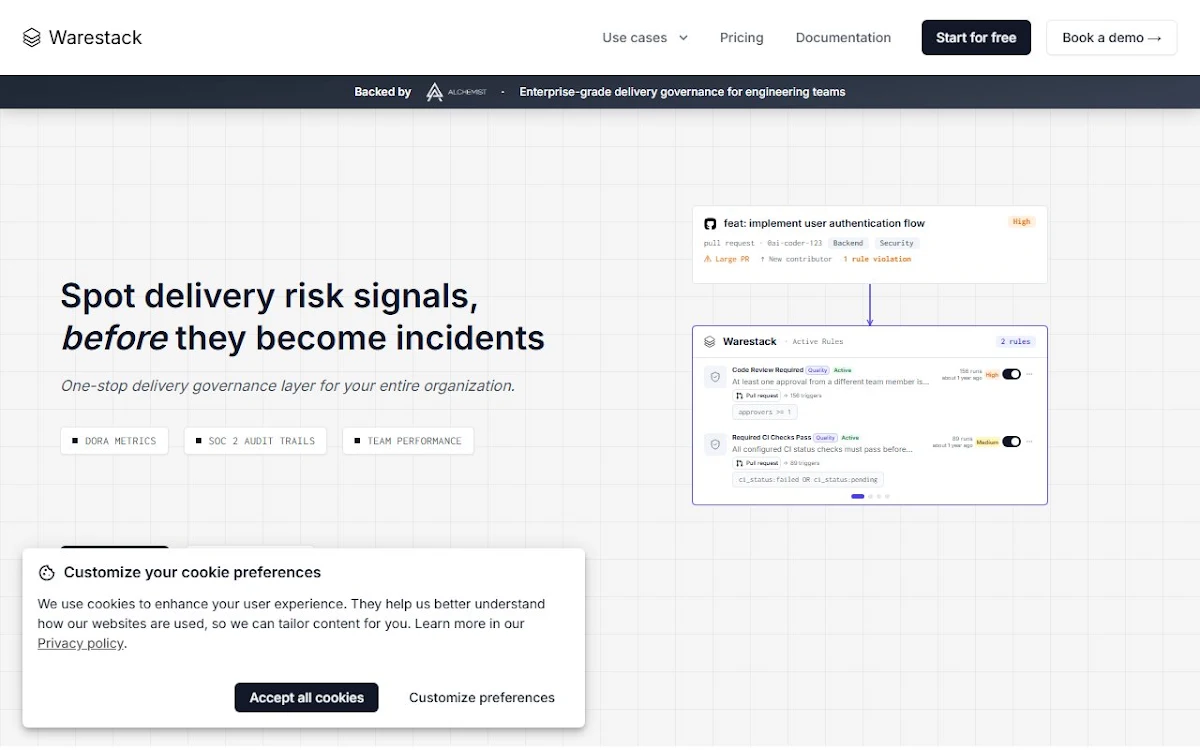Toggle the Code Review Required rule switch
Viewport: 1200px width, 750px height.
pyautogui.click(x=1011, y=374)
